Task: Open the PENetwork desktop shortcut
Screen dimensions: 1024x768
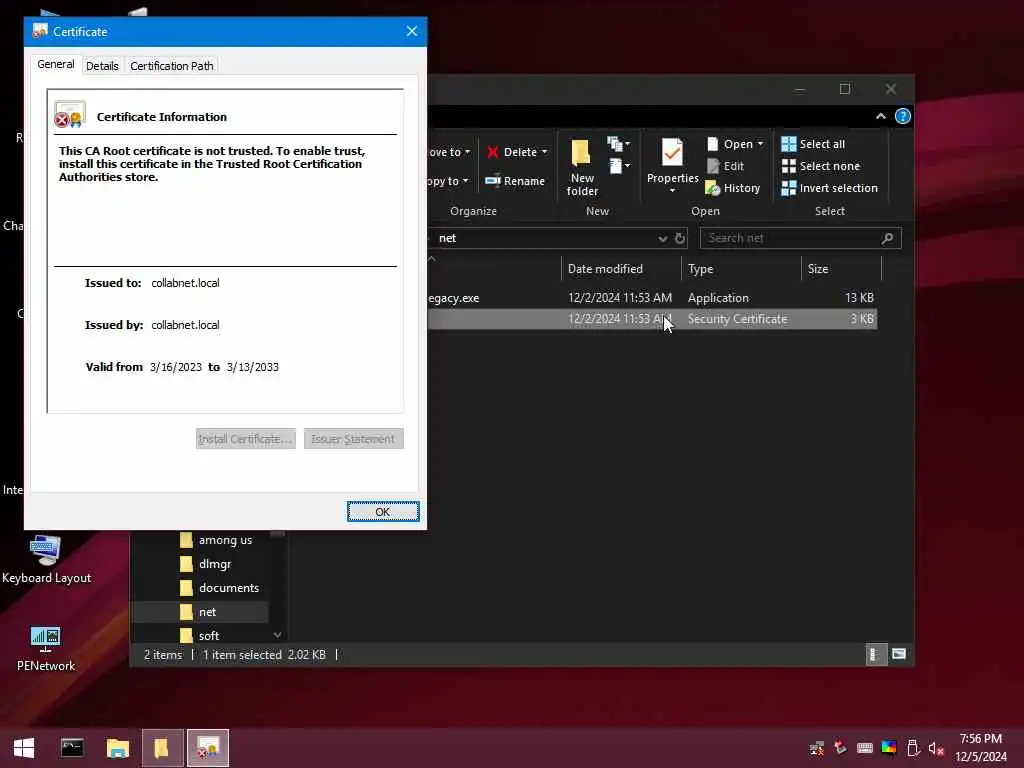Action: tap(46, 648)
